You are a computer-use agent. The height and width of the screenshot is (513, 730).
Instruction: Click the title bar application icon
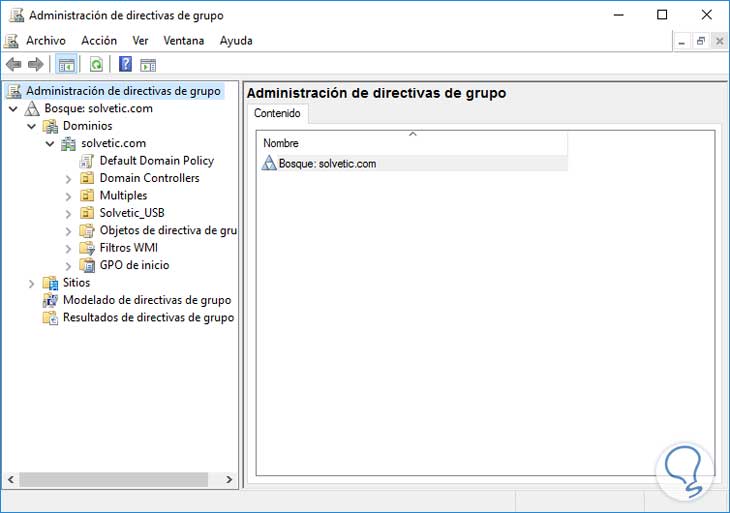[17, 15]
